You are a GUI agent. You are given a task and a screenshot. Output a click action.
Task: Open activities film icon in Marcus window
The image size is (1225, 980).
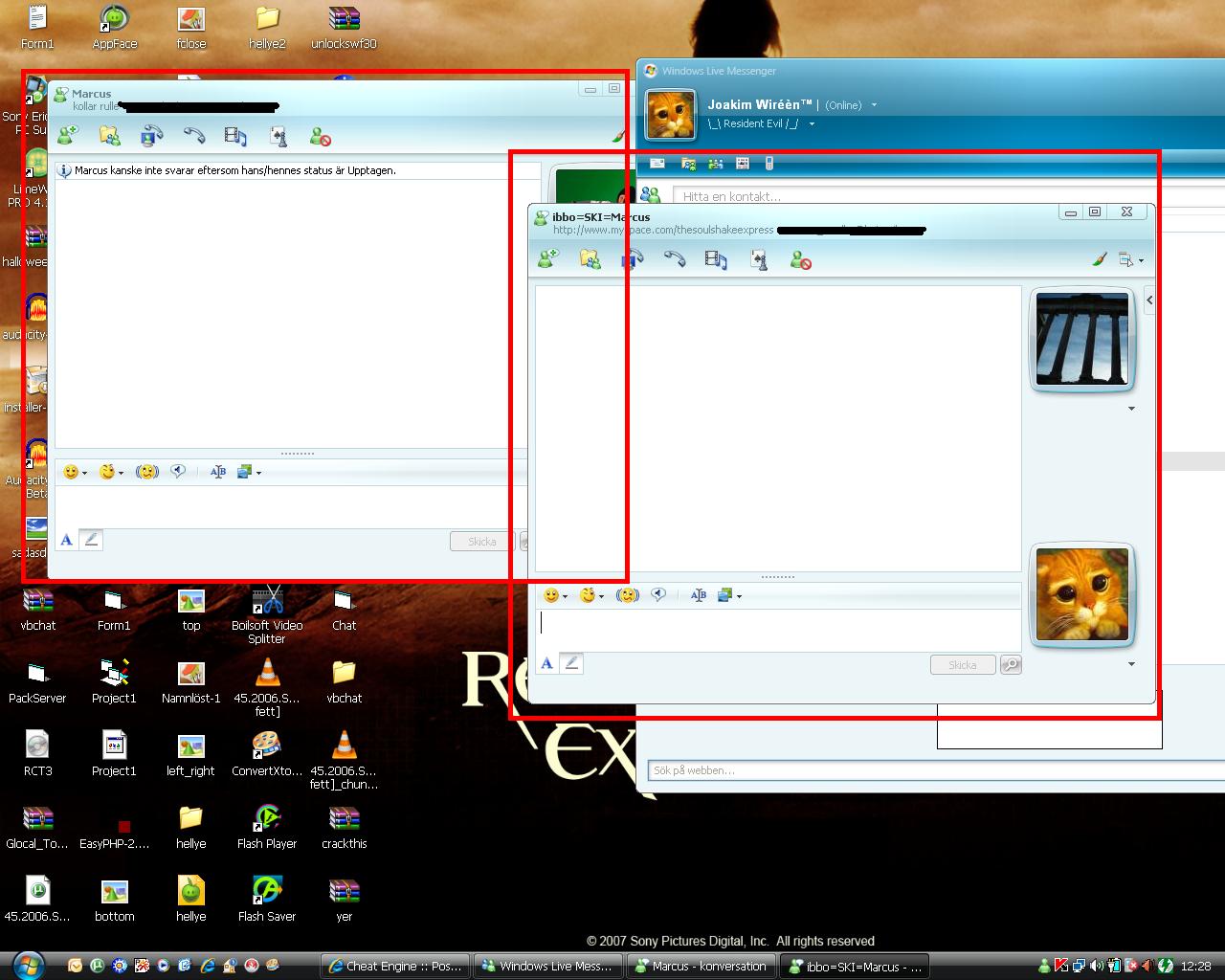coord(235,136)
